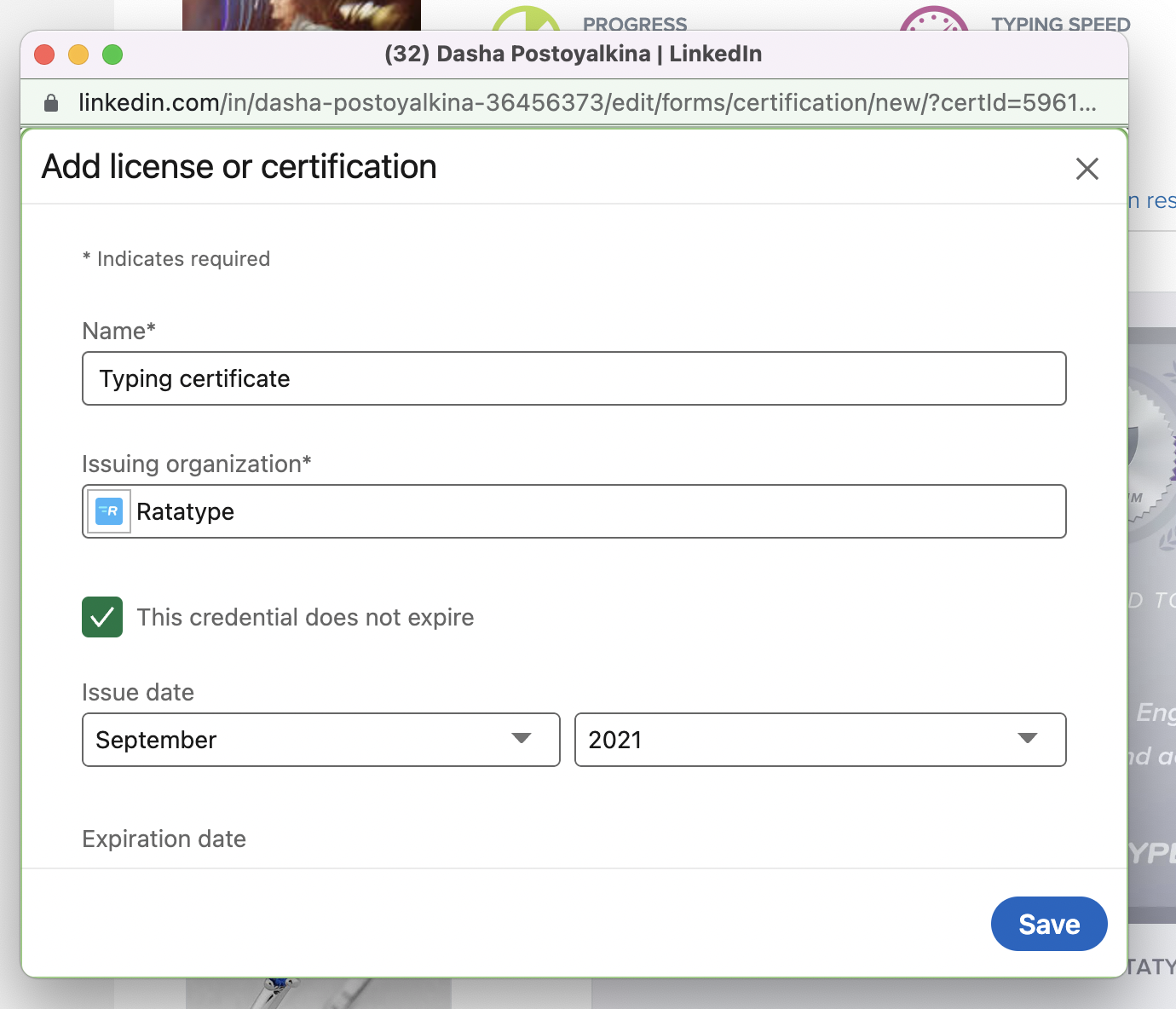
Task: Select the PROGRESS heading in background page
Action: click(634, 24)
